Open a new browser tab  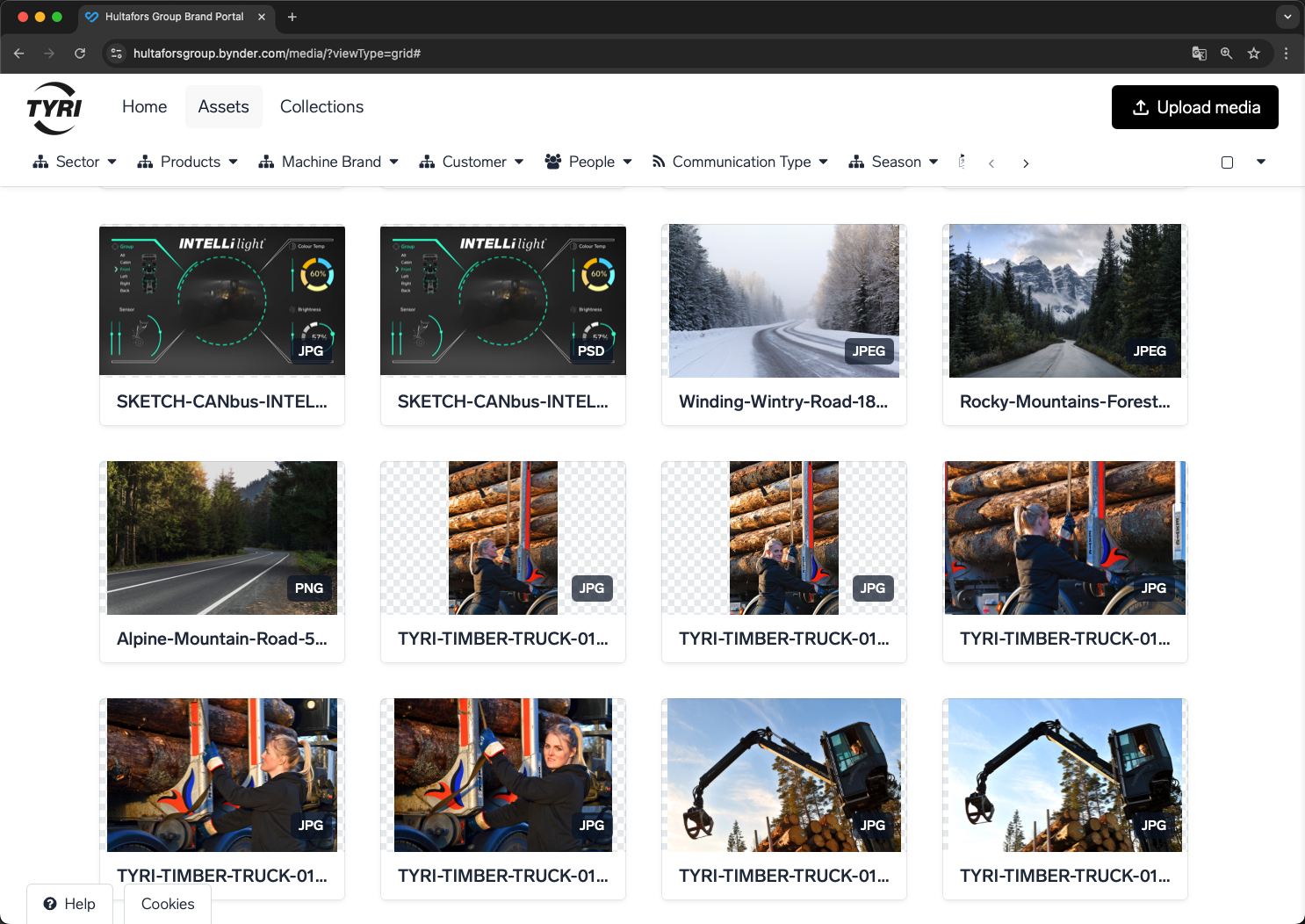292,17
